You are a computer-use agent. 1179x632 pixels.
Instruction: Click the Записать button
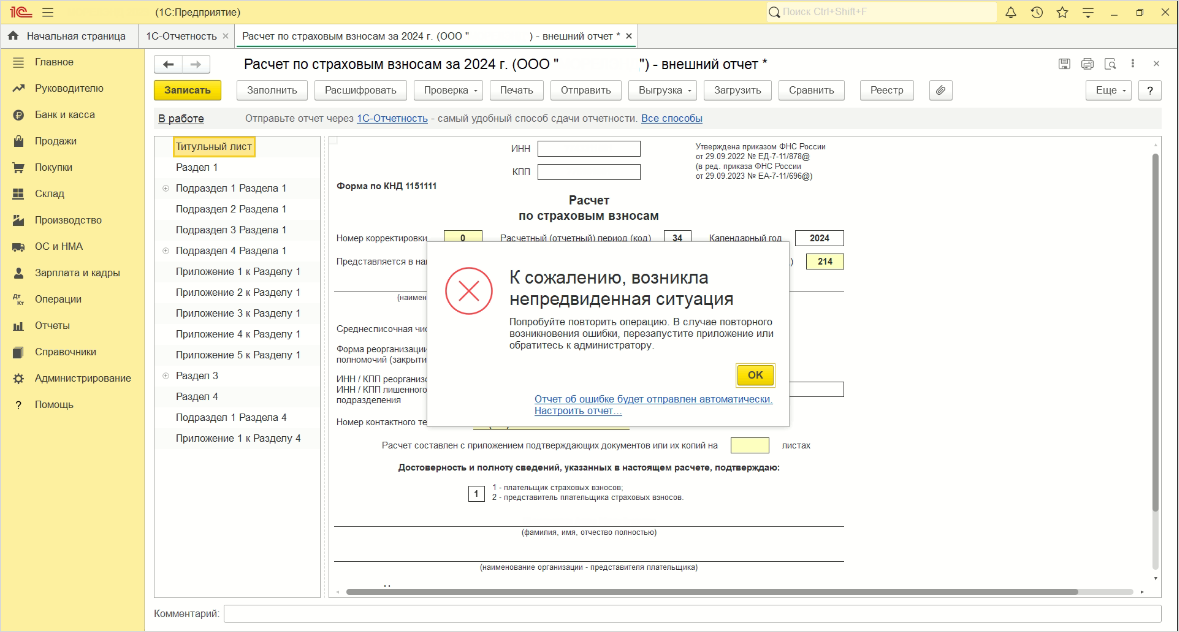click(x=188, y=90)
